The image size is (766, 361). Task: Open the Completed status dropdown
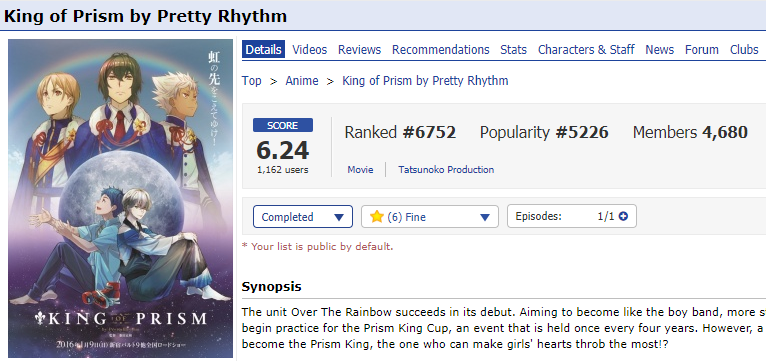click(302, 216)
